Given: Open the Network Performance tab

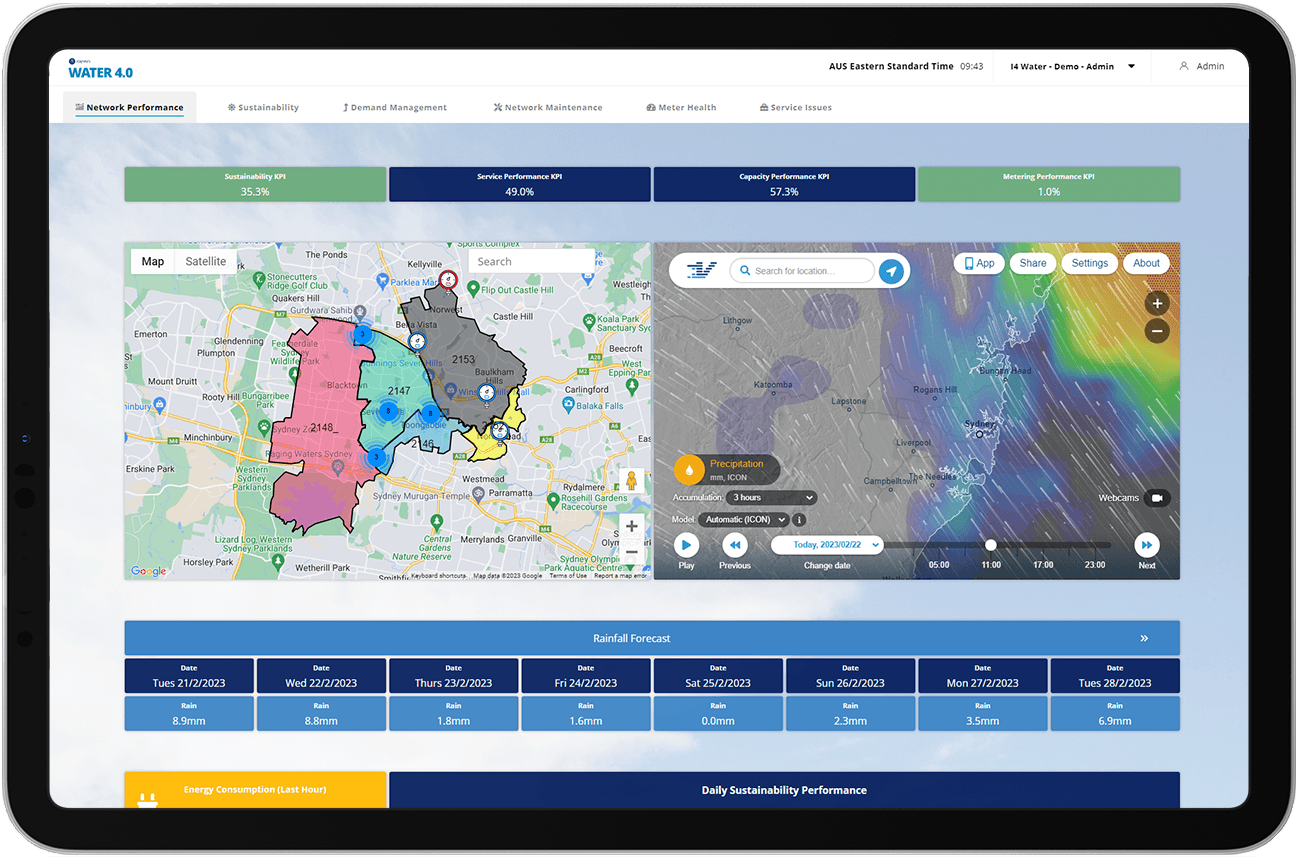Looking at the screenshot, I should pos(129,107).
